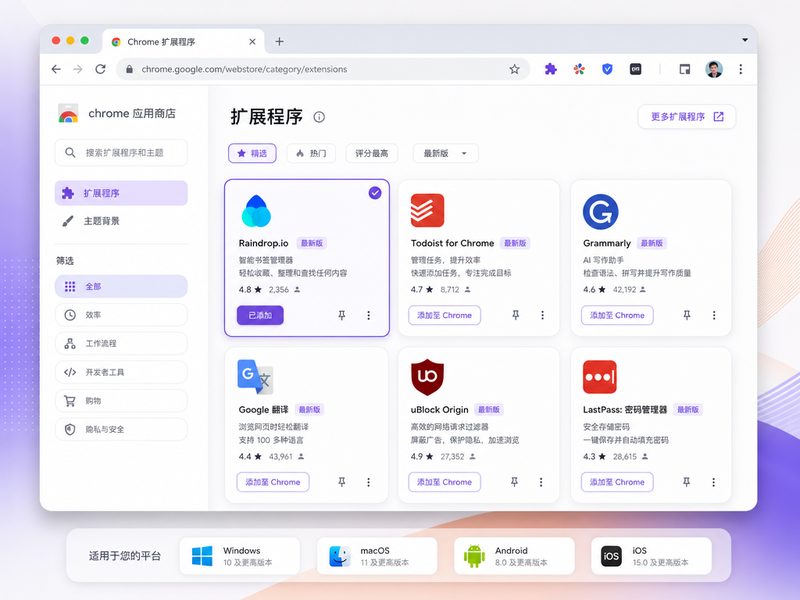
Task: Click the Grammarly extension title
Action: (x=607, y=243)
